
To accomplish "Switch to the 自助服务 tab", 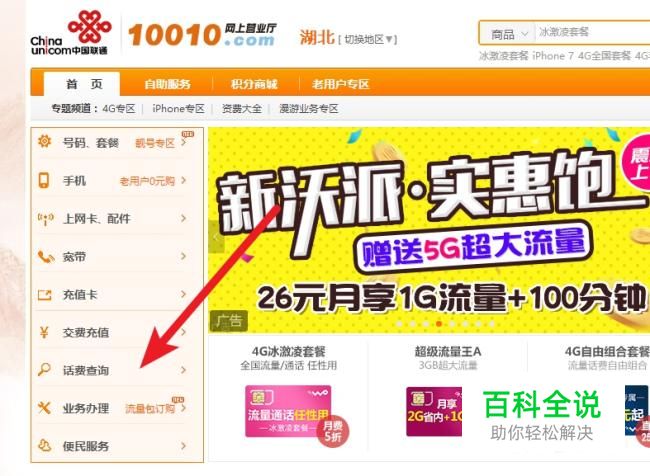I will tap(167, 84).
